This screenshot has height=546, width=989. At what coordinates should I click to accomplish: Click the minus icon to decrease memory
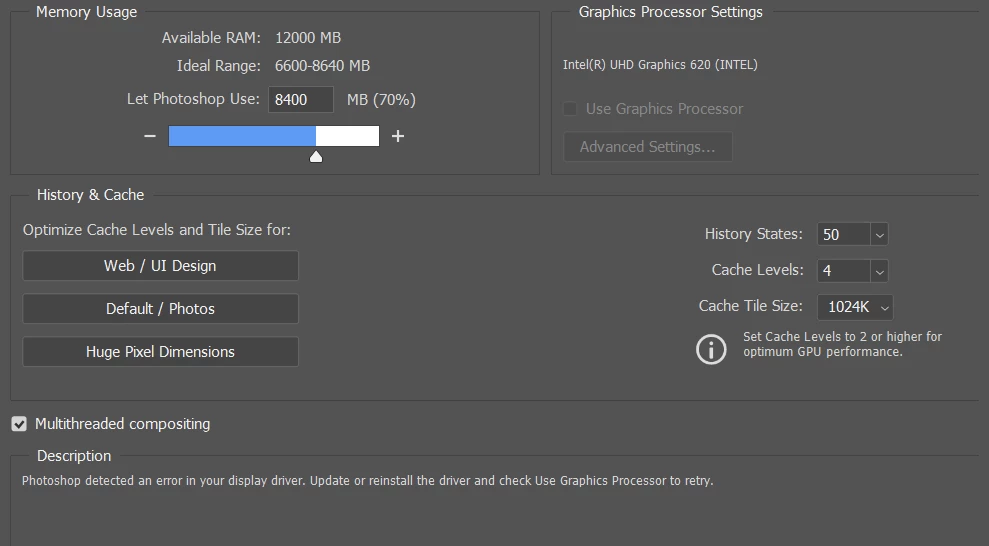(x=150, y=136)
